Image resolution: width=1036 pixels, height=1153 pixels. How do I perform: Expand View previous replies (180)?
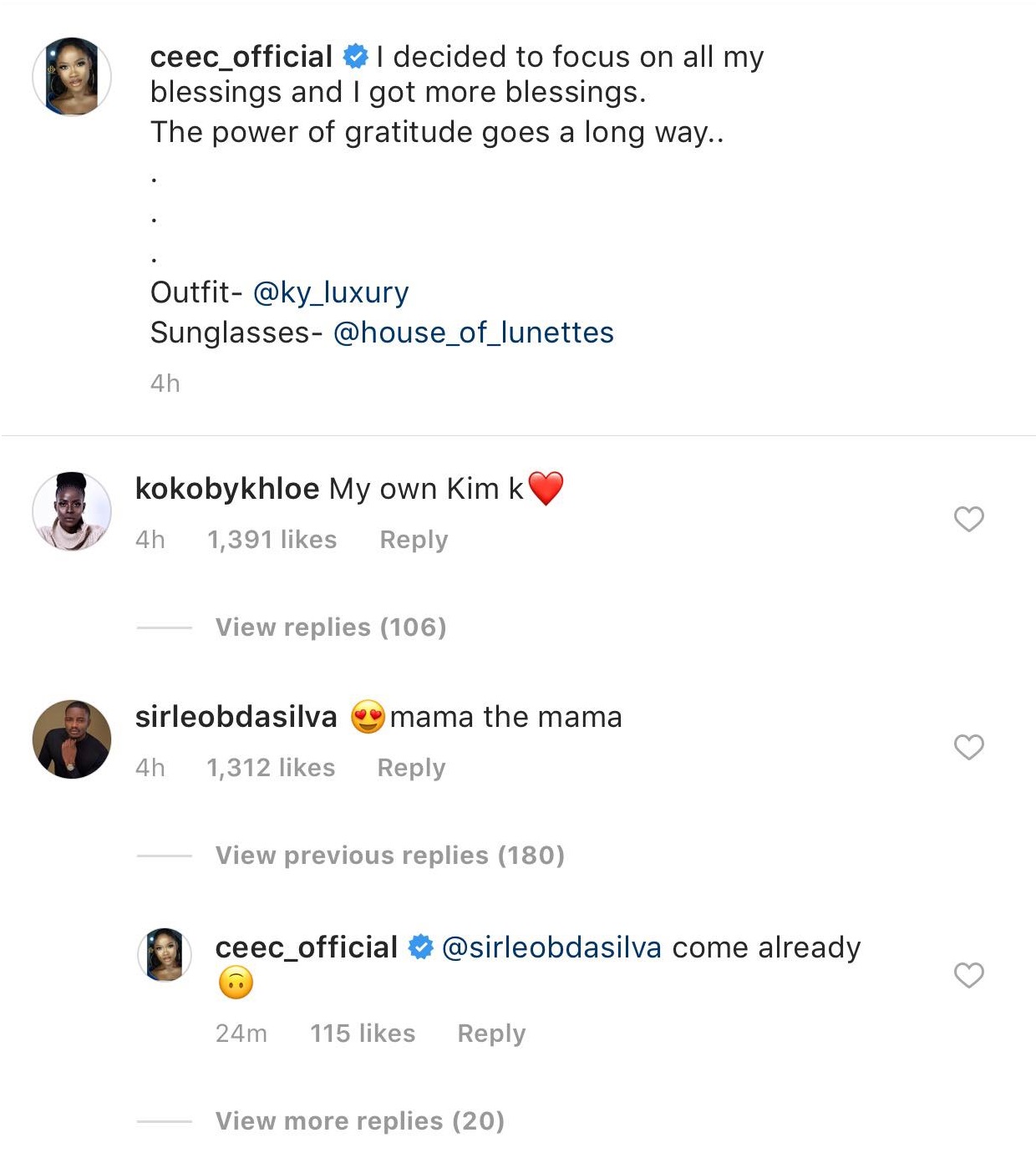[x=389, y=856]
